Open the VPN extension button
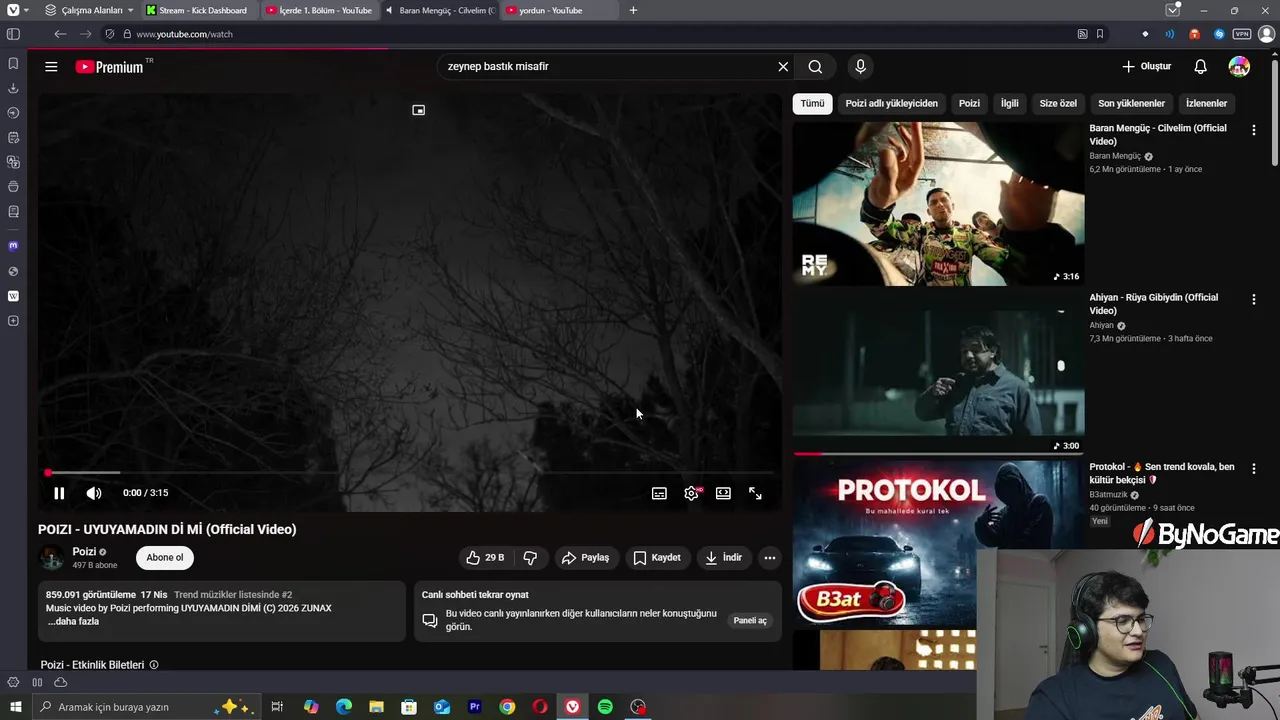This screenshot has width=1280, height=720. [x=1241, y=34]
